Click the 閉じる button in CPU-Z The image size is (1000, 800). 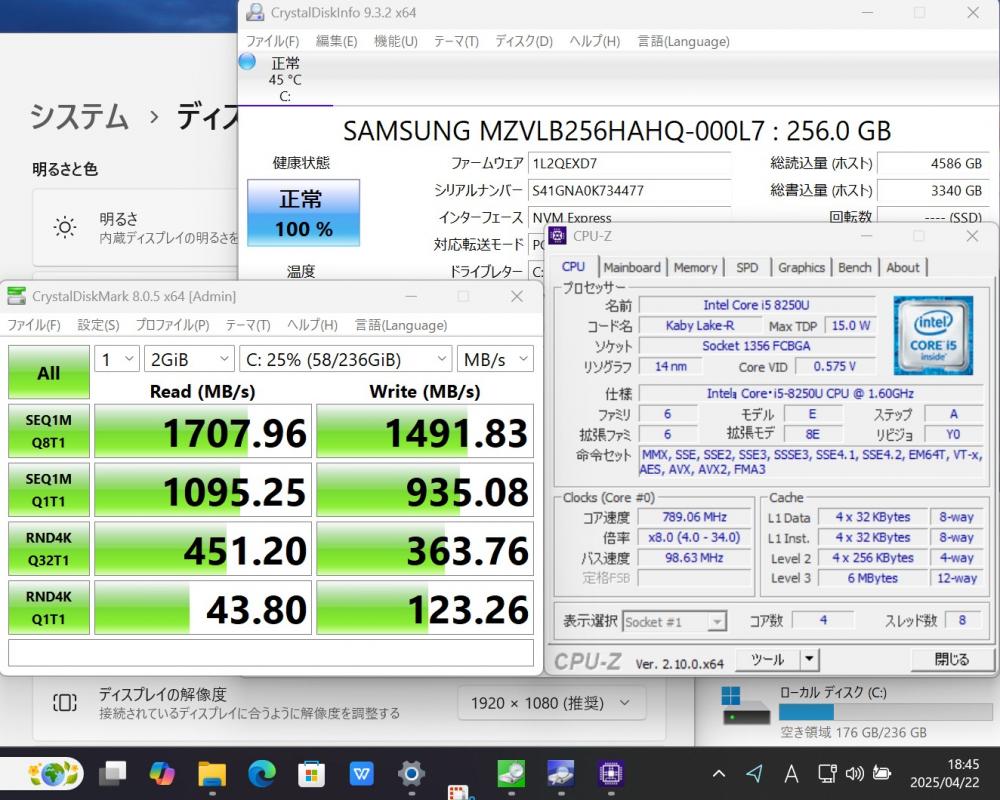952,659
